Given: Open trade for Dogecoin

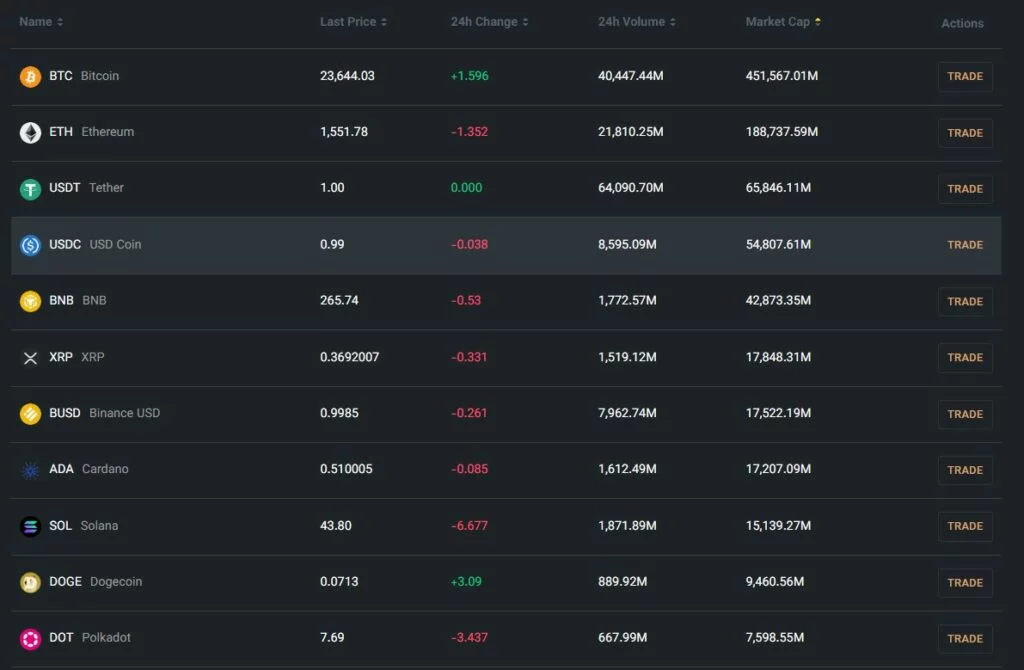Looking at the screenshot, I should (x=965, y=582).
